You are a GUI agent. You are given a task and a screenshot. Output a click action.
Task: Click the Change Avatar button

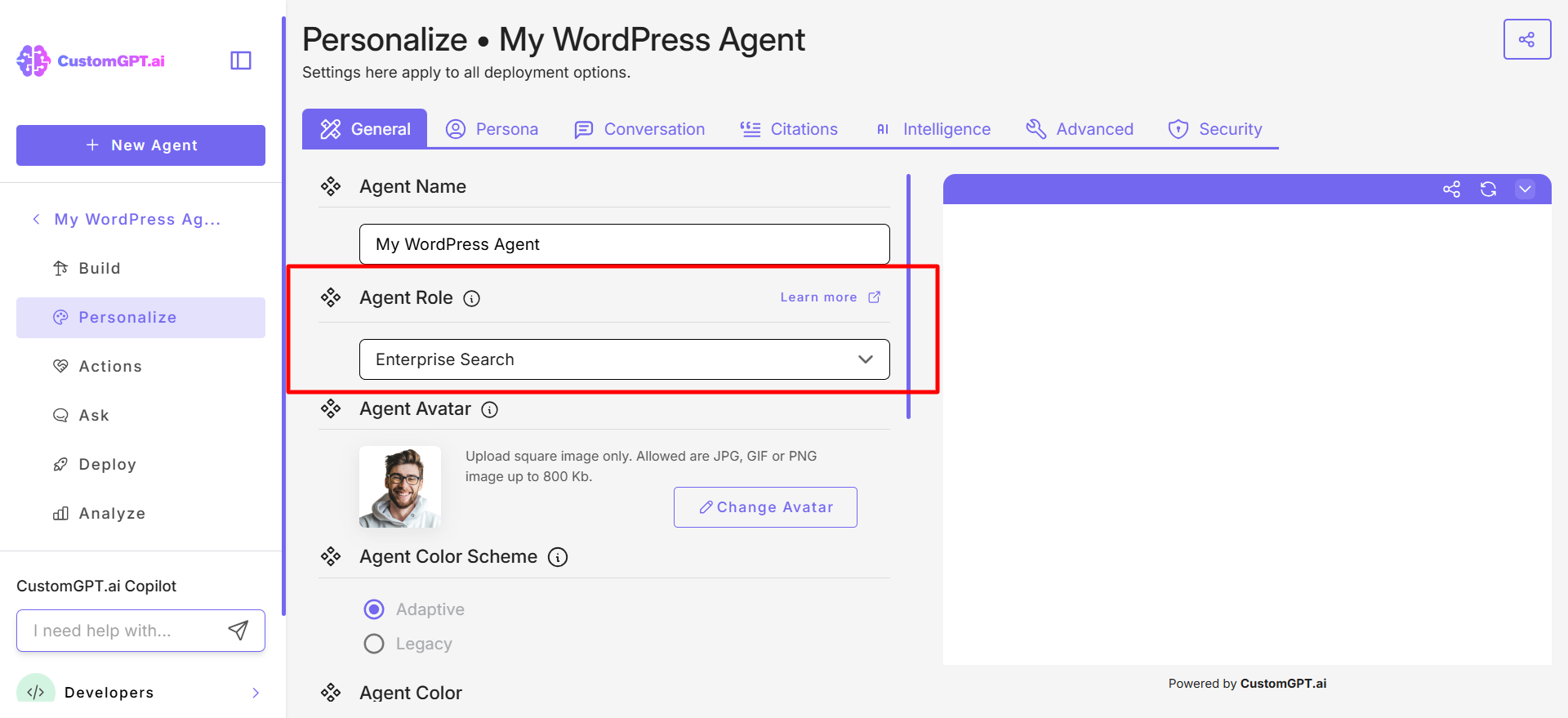pos(765,507)
